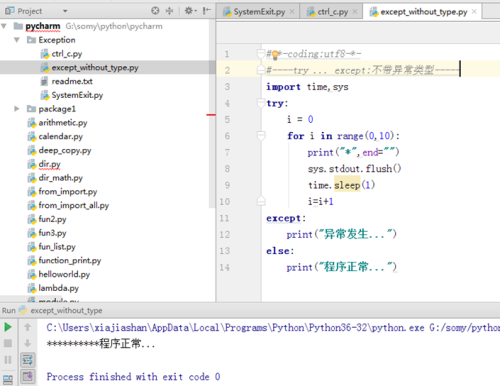The image size is (500, 386).
Task: Click the collapse all icon in Project toolbar
Action: pos(170,11)
